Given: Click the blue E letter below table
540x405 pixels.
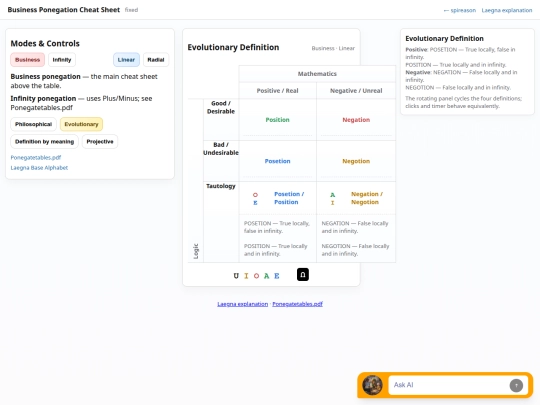Looking at the screenshot, I should point(277,276).
